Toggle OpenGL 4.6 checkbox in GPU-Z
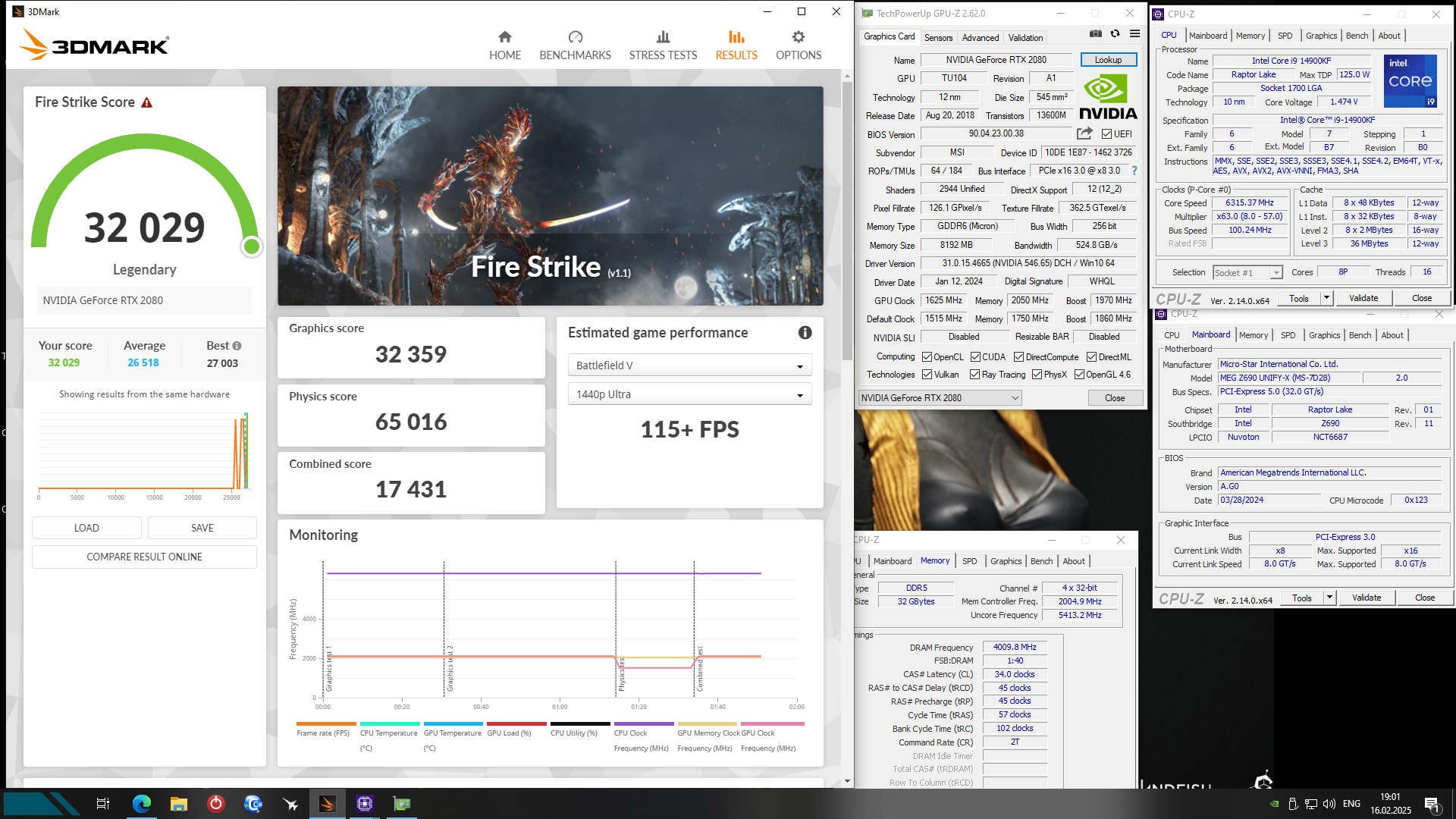The width and height of the screenshot is (1456, 819). point(1079,375)
